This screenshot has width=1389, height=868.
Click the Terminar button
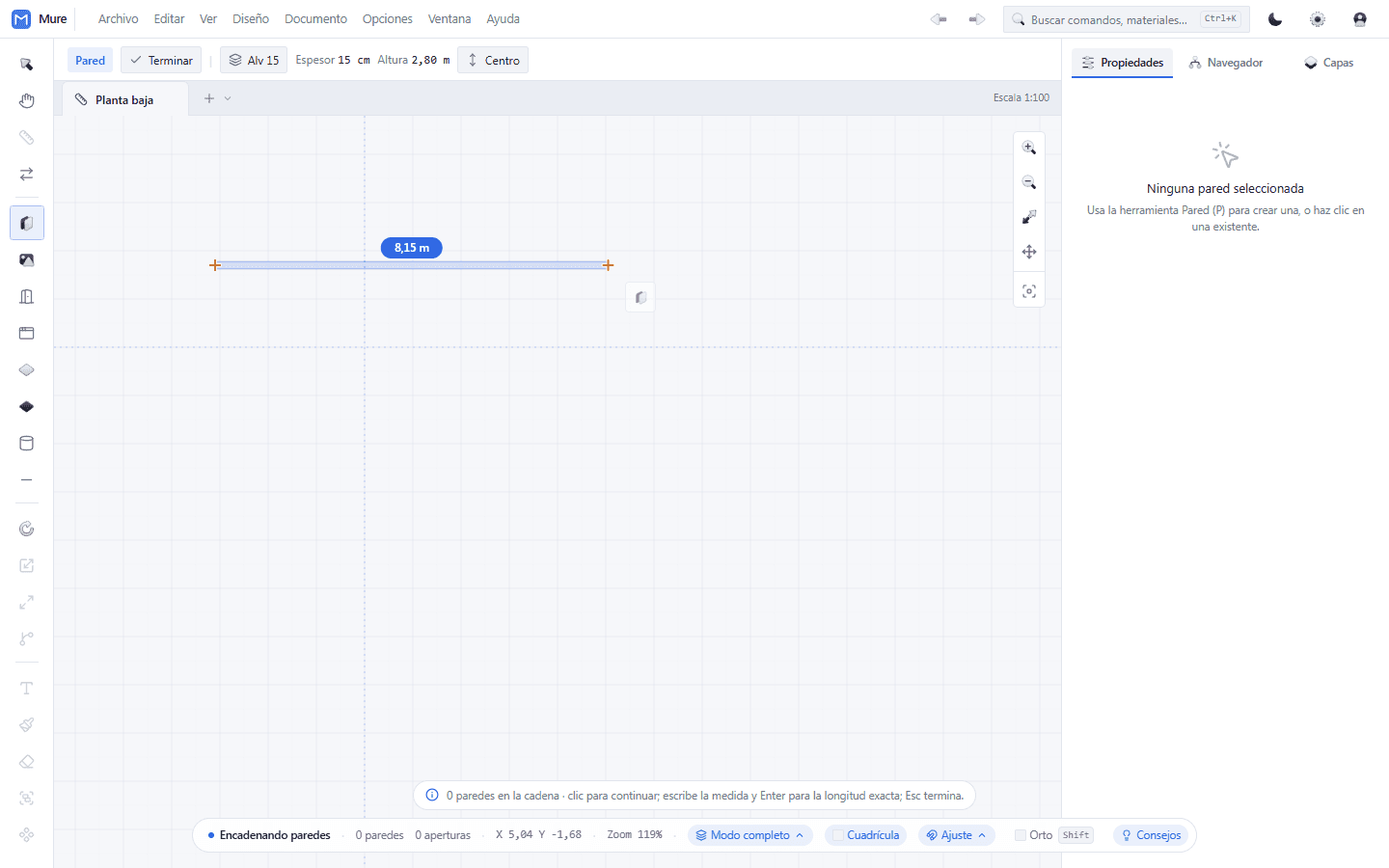tap(161, 60)
